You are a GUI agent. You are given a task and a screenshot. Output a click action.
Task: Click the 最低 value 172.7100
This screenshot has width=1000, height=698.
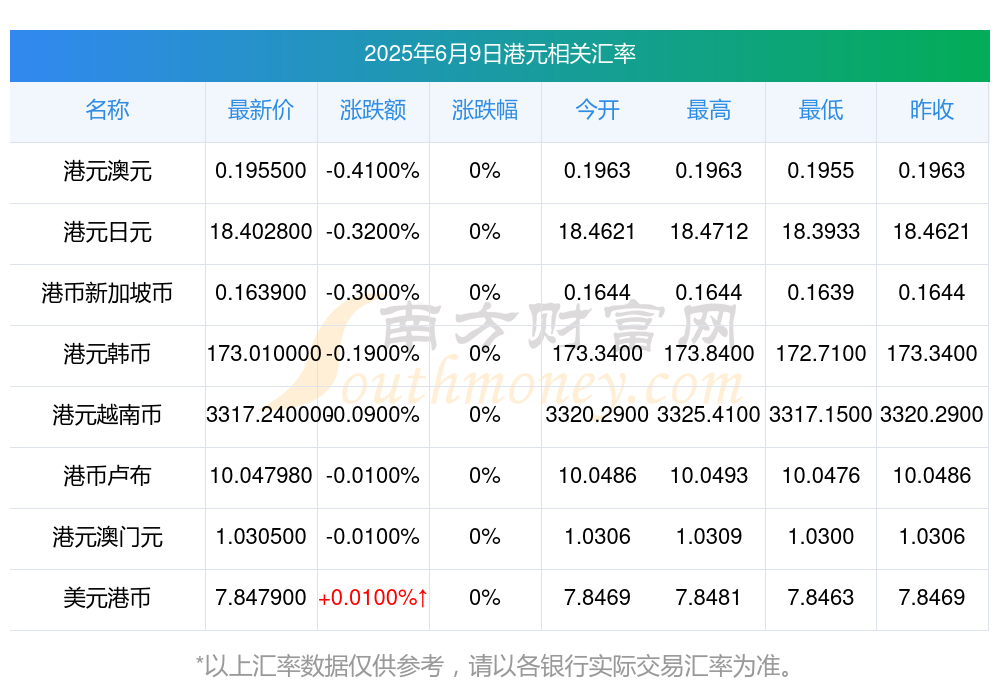point(821,353)
